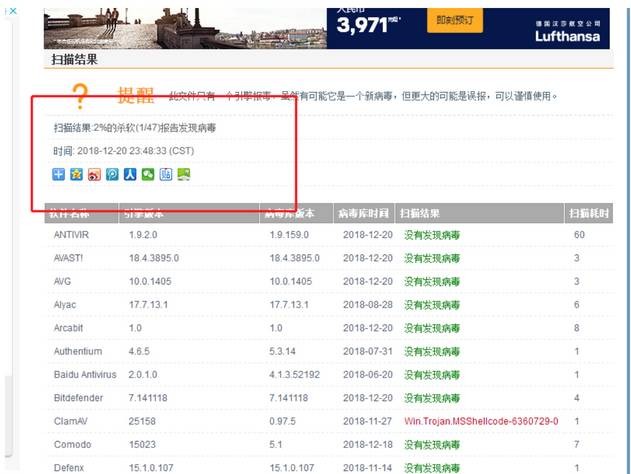Share to QZone with the star icon
Image resolution: width=631 pixels, height=474 pixels.
[76, 174]
